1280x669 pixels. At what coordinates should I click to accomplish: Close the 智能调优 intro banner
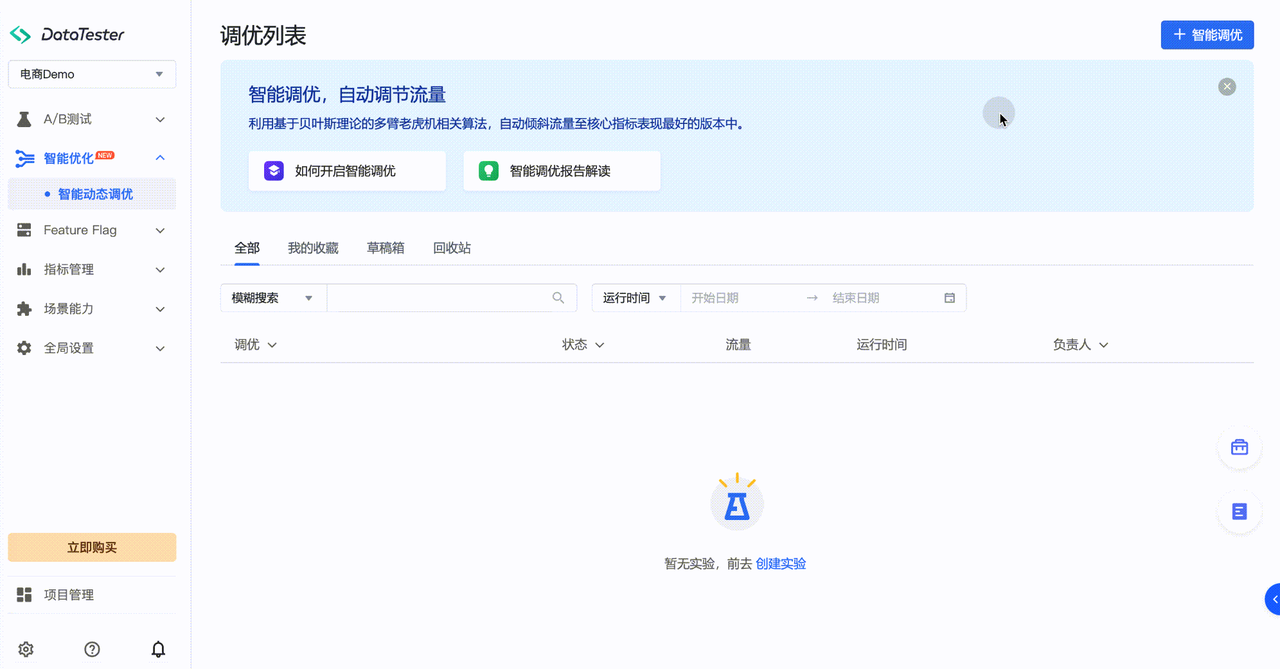(x=1227, y=87)
